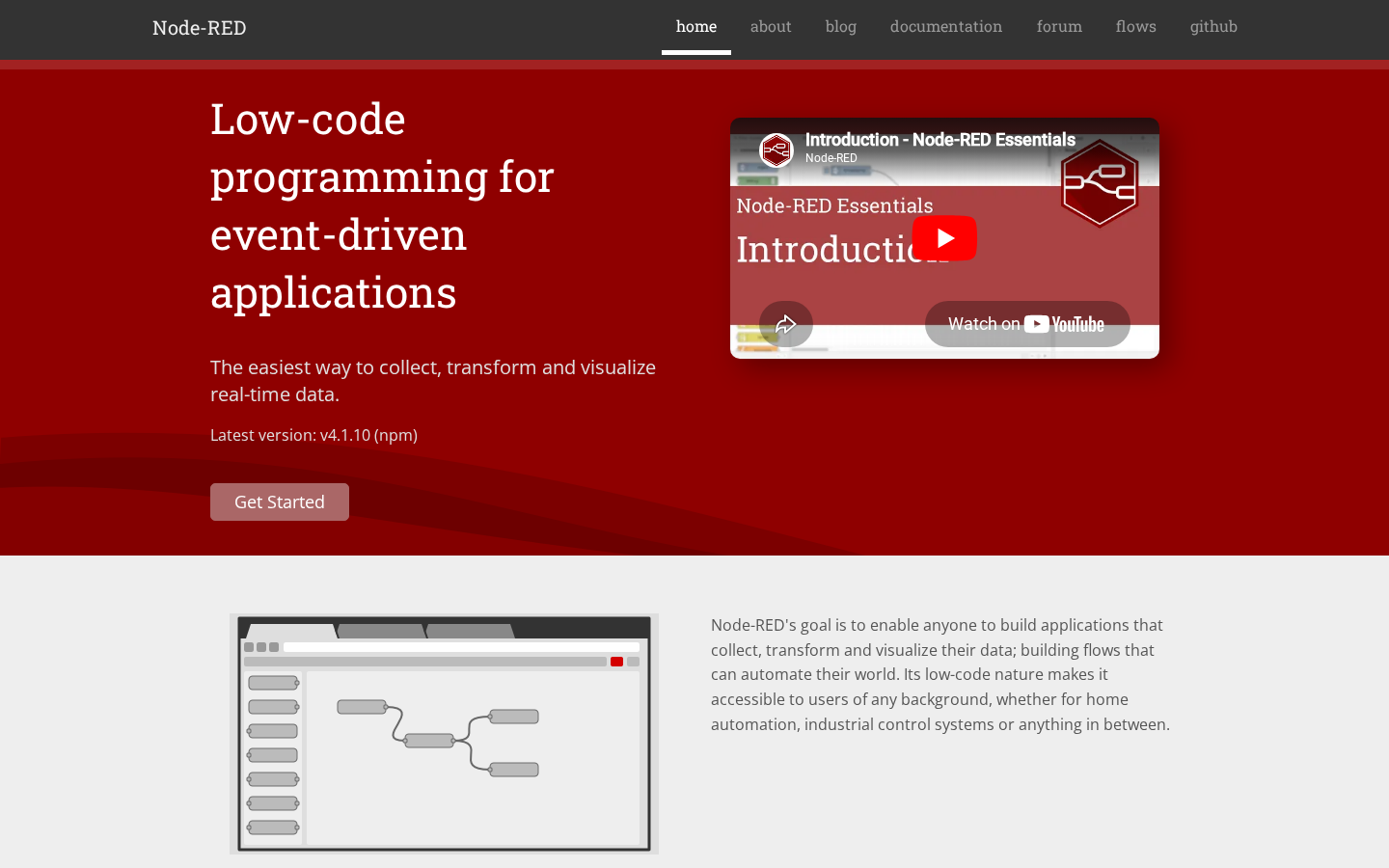Visit the forum from the nav bar
The image size is (1389, 868).
pyautogui.click(x=1059, y=27)
